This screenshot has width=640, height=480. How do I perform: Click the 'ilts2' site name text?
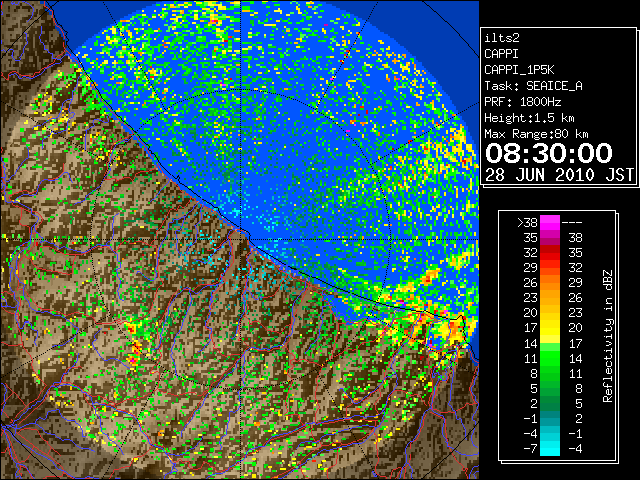click(502, 38)
